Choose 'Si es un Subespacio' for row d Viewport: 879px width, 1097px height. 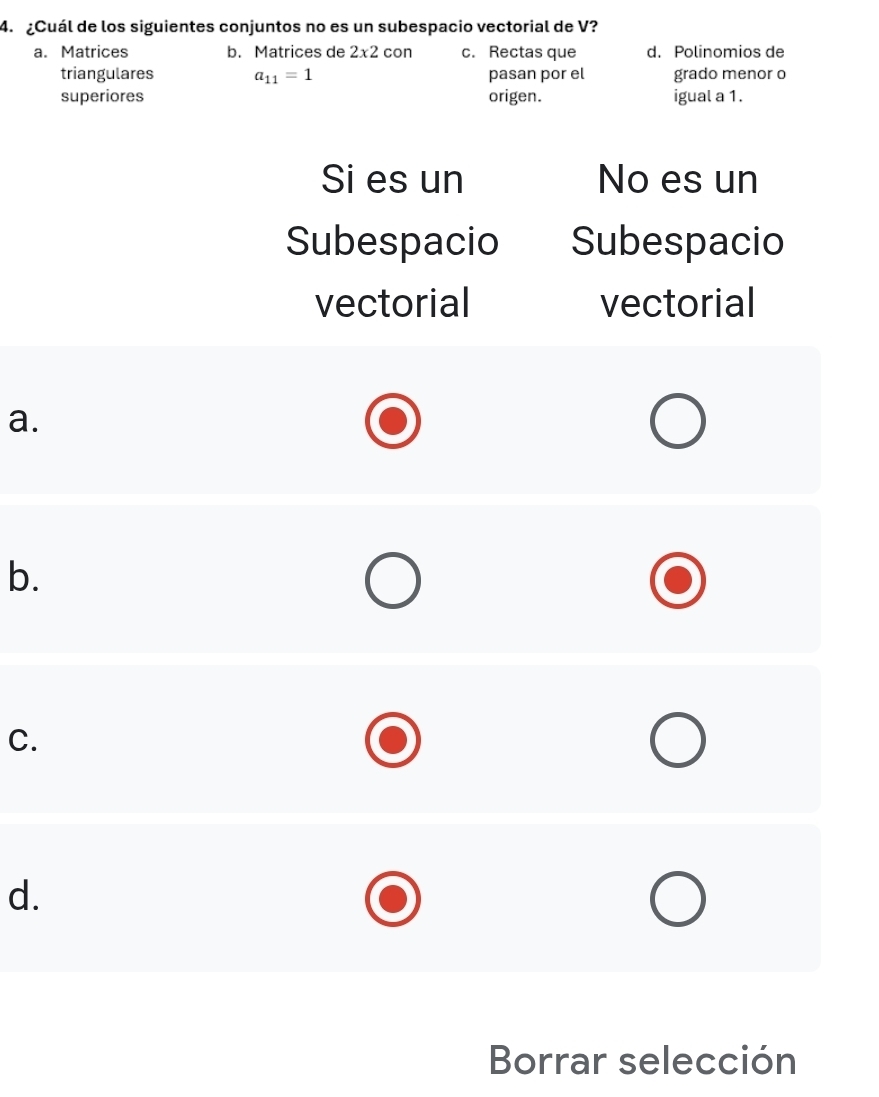(391, 898)
